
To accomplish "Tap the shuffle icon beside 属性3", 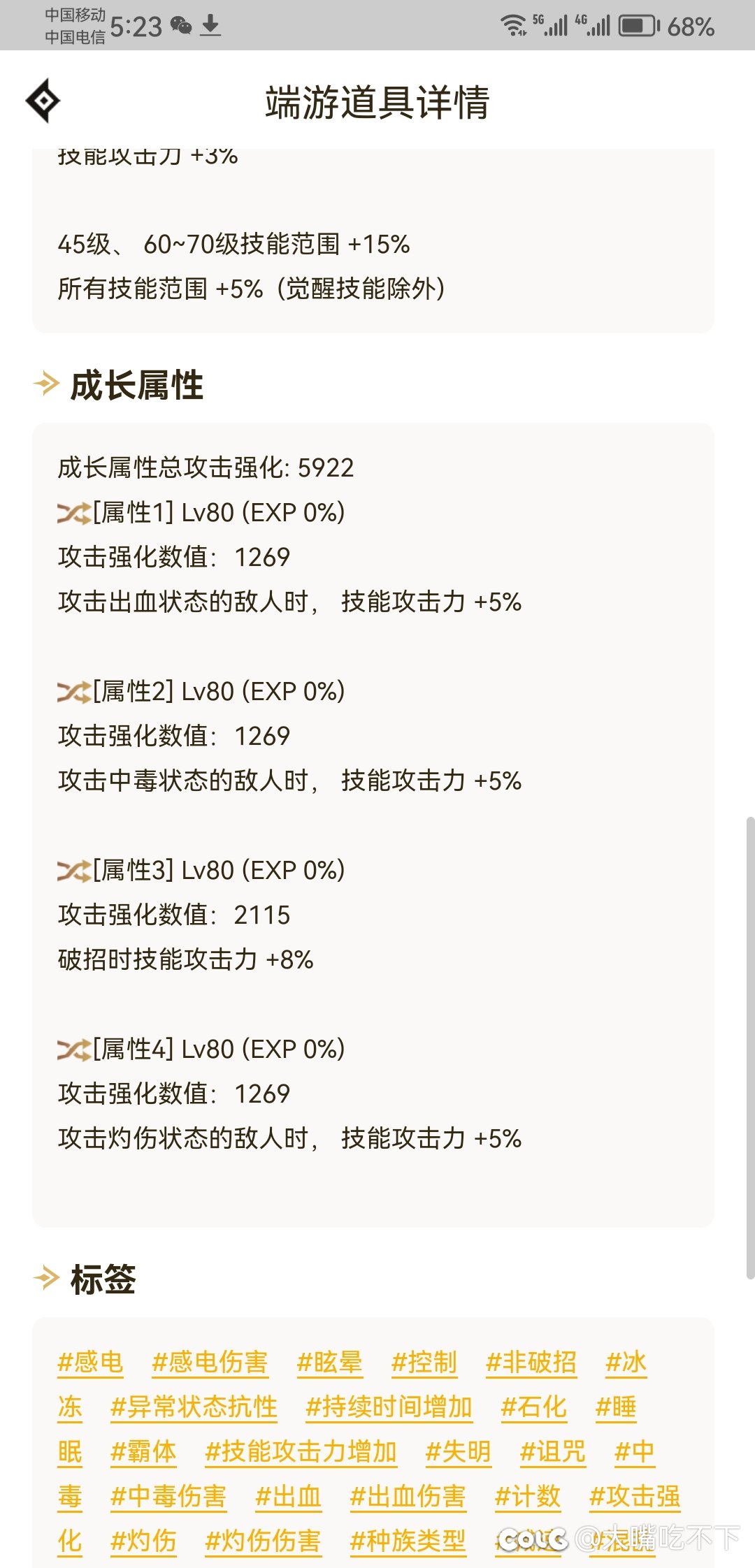I will pyautogui.click(x=74, y=871).
